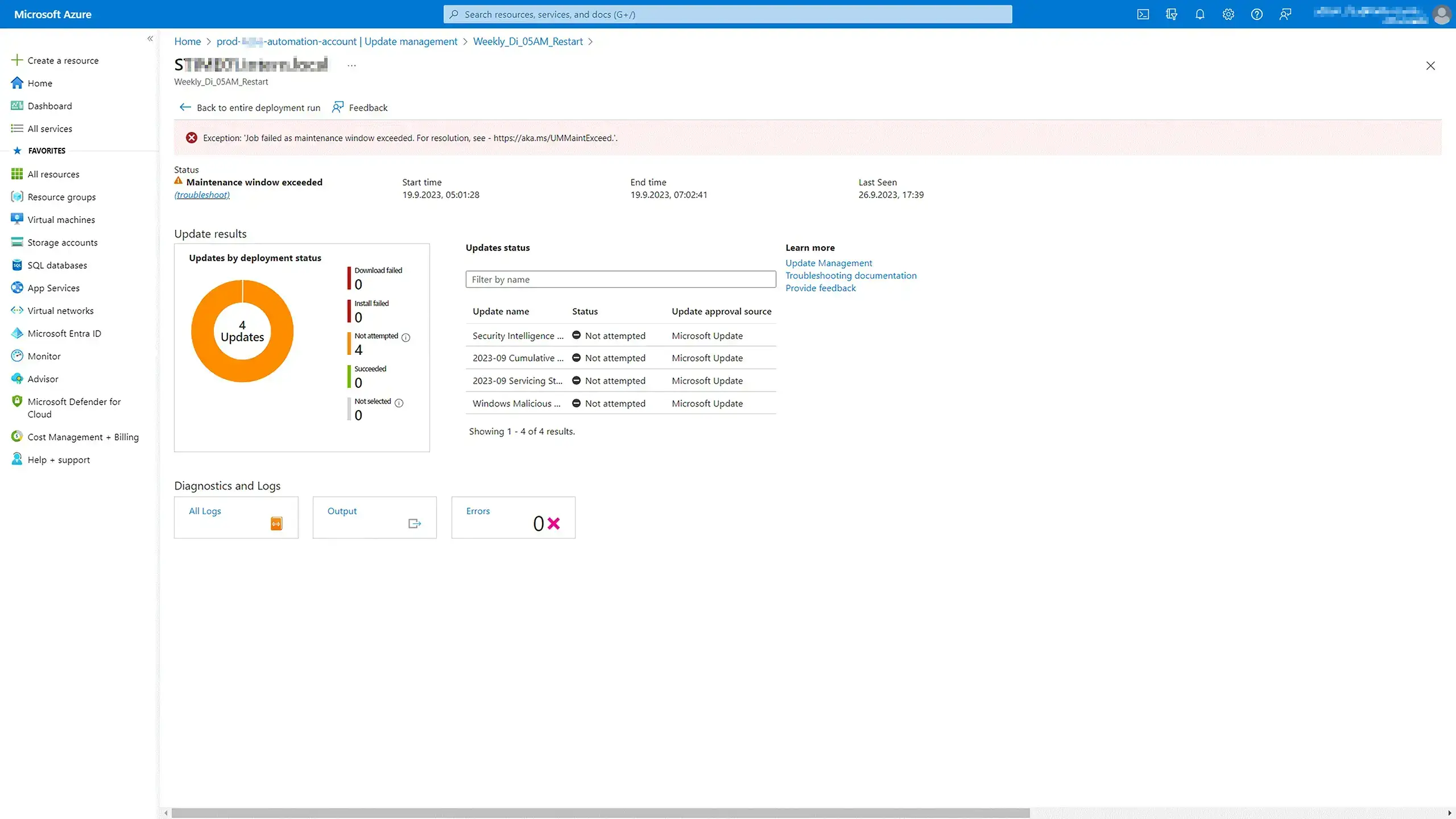This screenshot has width=1456, height=819.
Task: Click the info icon next to Not selected
Action: tap(399, 403)
